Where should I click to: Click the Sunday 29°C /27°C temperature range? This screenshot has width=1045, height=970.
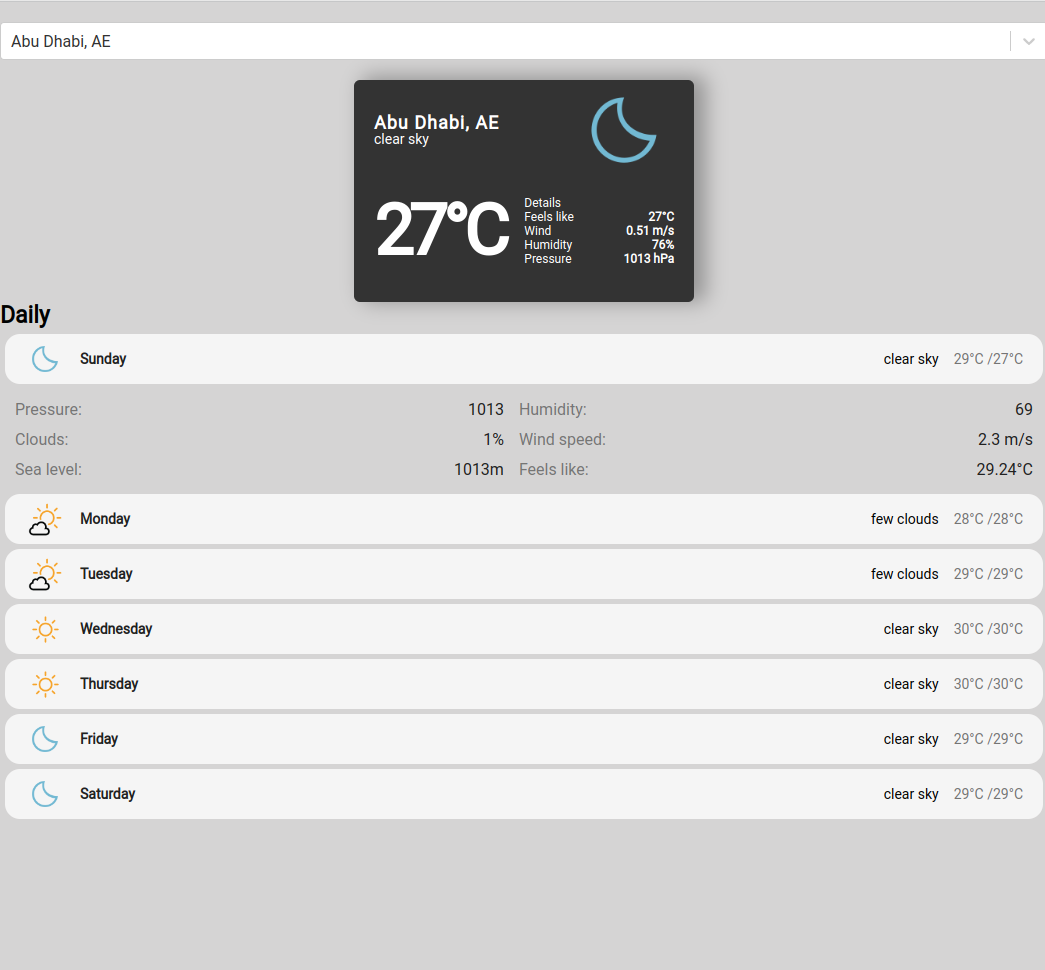[988, 359]
